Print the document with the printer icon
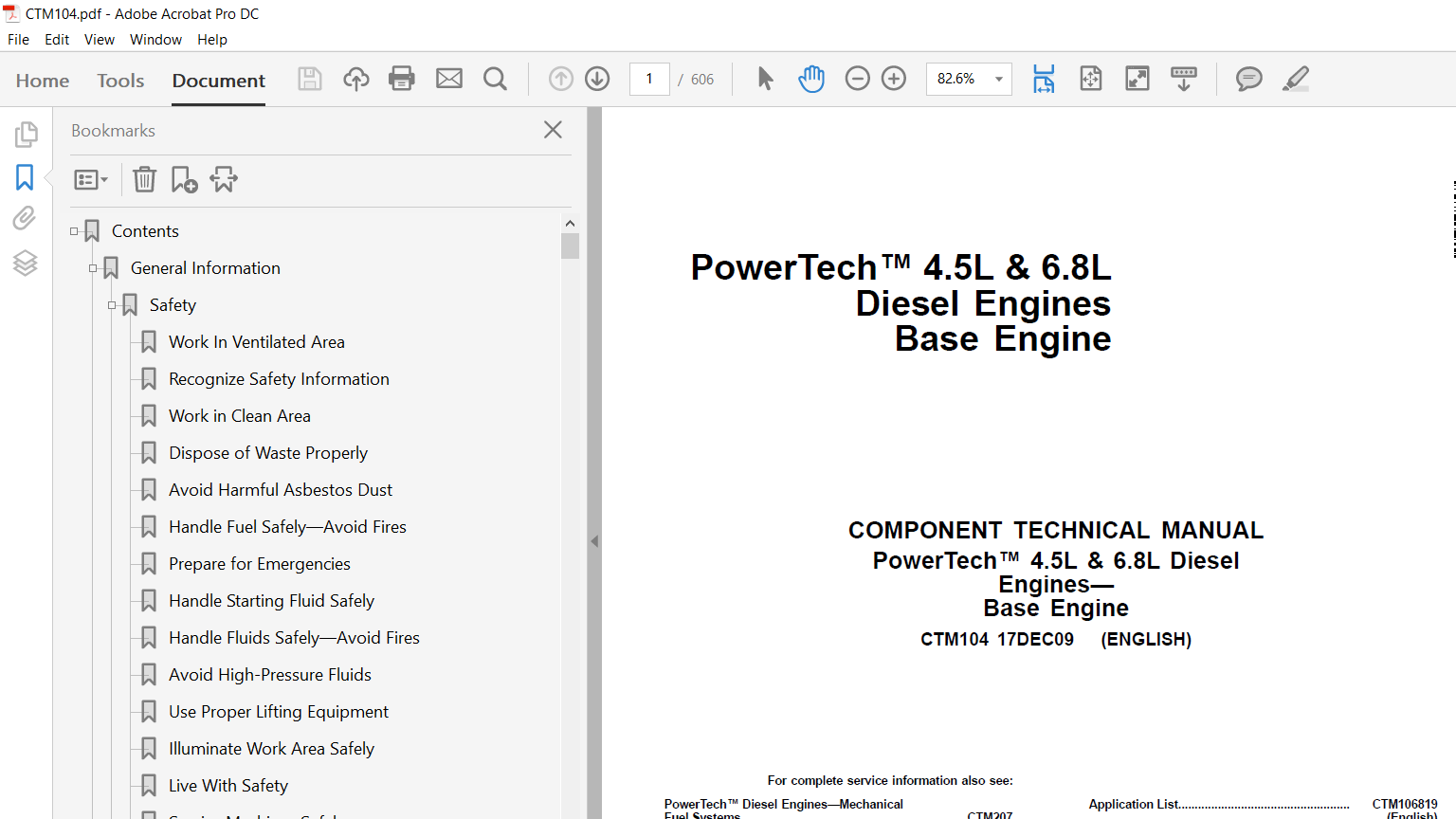Image resolution: width=1456 pixels, height=819 pixels. coord(402,79)
